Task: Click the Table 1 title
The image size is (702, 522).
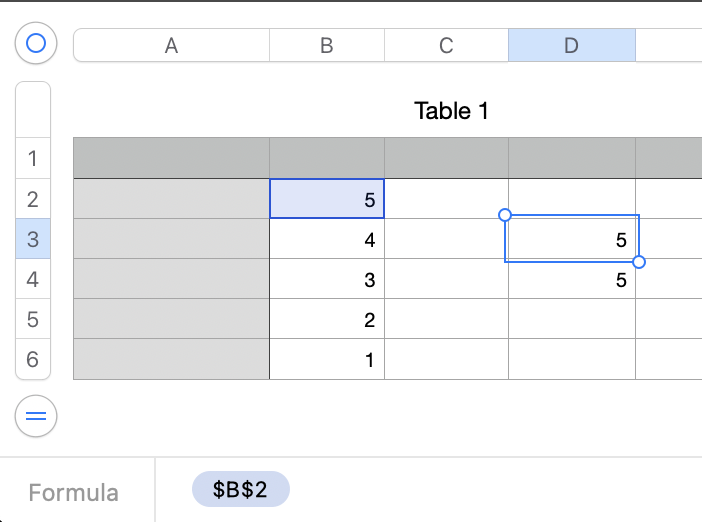Action: click(x=451, y=111)
